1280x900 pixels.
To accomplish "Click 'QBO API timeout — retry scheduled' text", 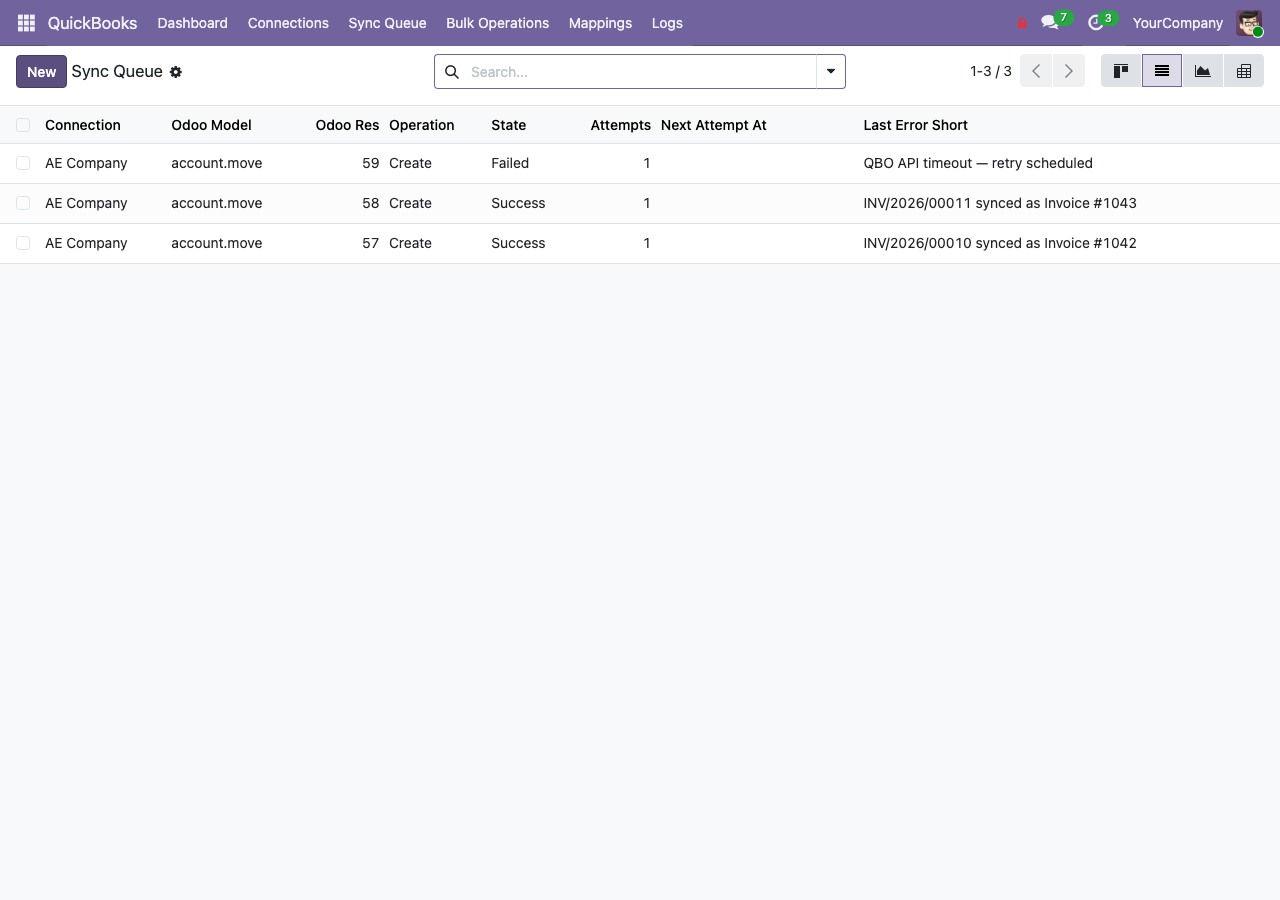I will 978,163.
